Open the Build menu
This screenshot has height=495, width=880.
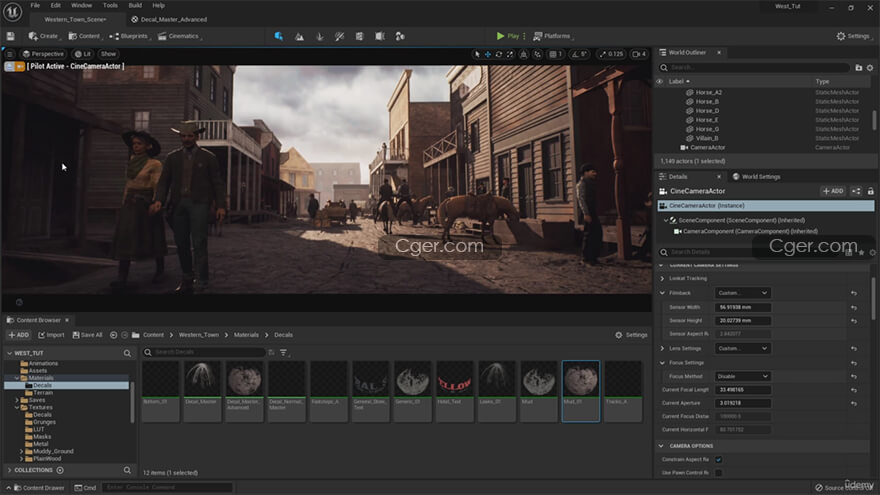pyautogui.click(x=135, y=6)
